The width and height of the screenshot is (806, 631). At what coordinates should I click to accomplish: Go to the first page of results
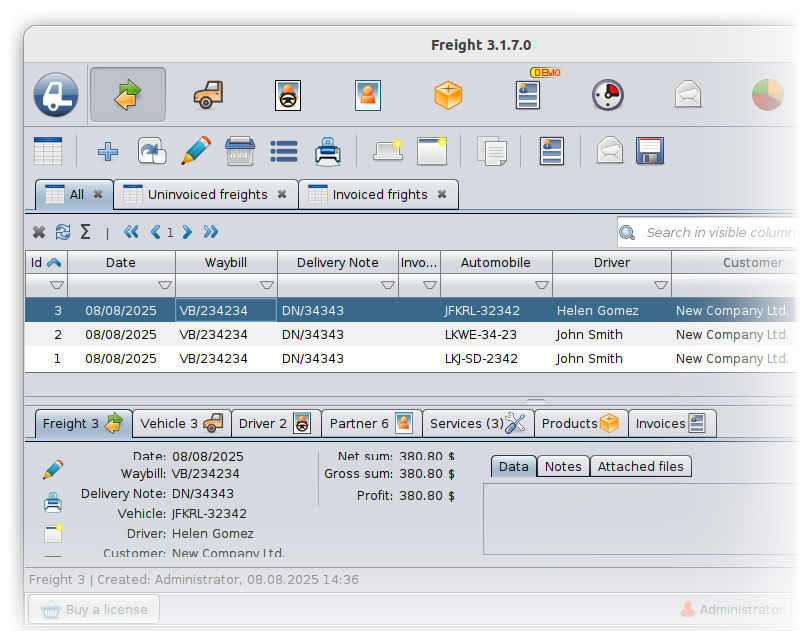click(x=131, y=232)
